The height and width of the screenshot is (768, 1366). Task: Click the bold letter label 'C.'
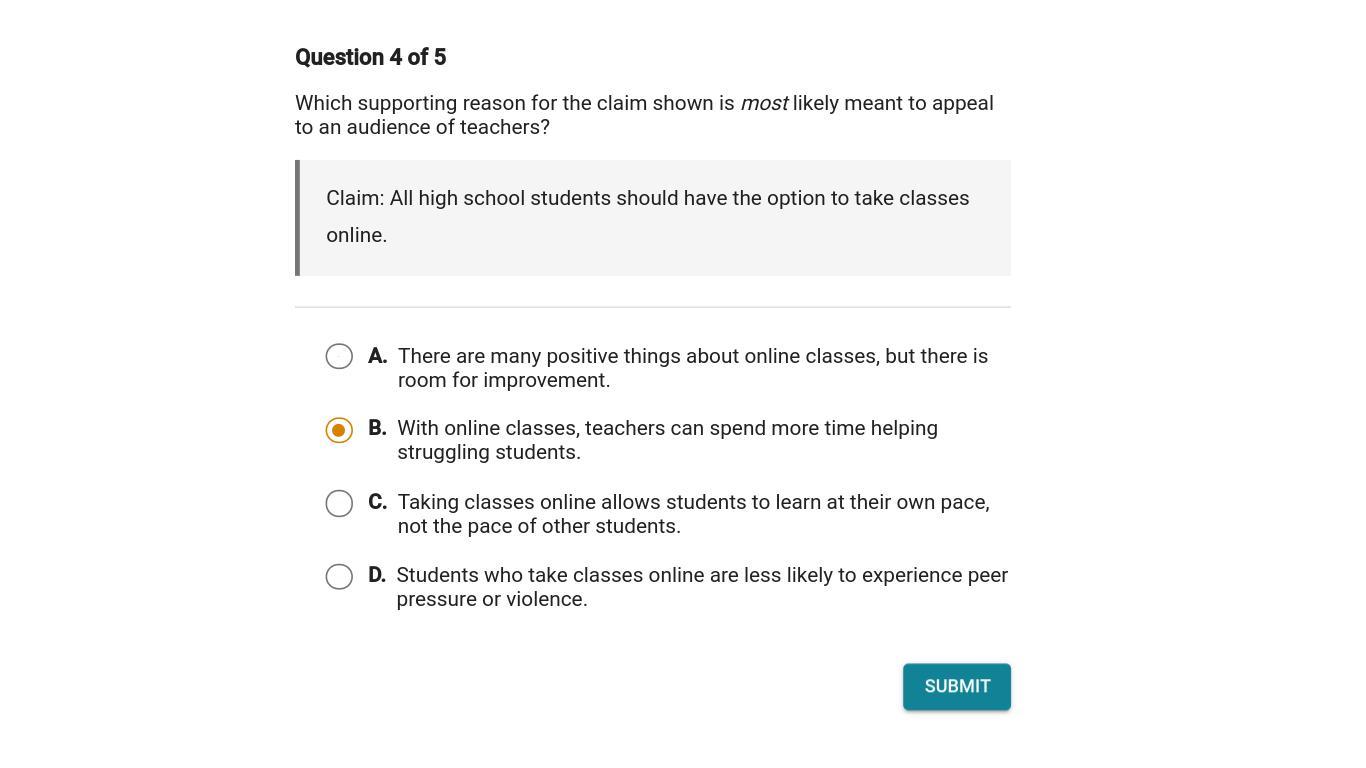(x=377, y=502)
